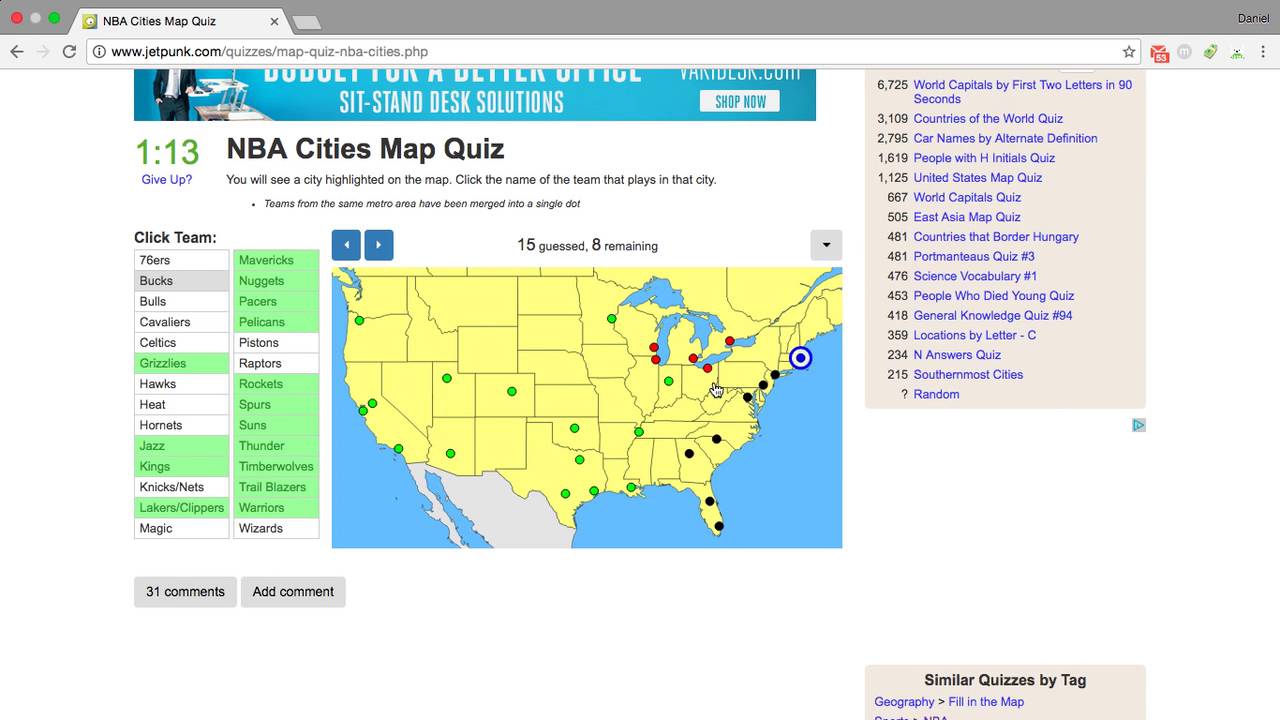1280x720 pixels.
Task: Click the Pacers team cell
Action: [x=276, y=301]
